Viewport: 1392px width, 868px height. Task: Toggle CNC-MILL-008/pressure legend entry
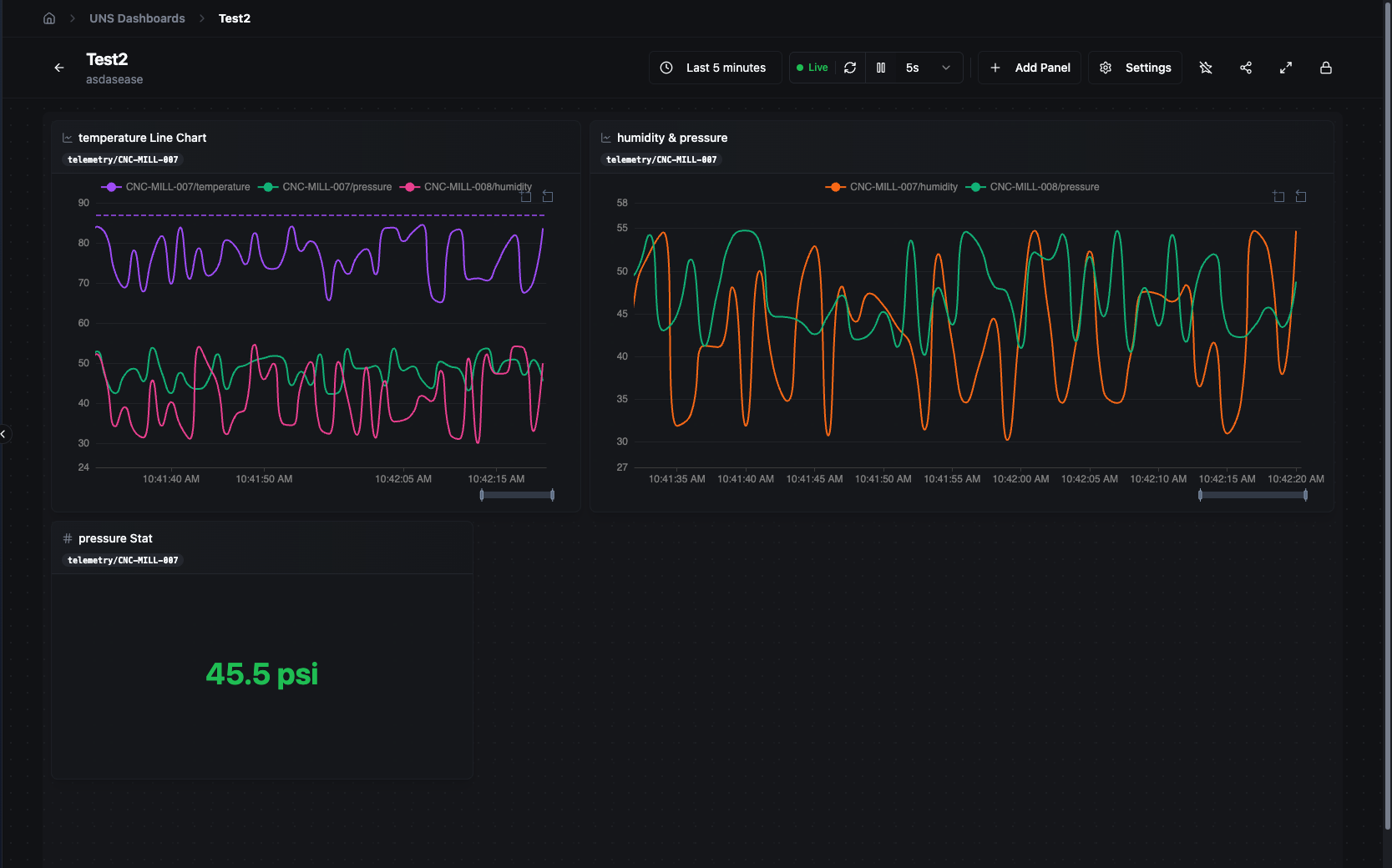tap(1033, 187)
